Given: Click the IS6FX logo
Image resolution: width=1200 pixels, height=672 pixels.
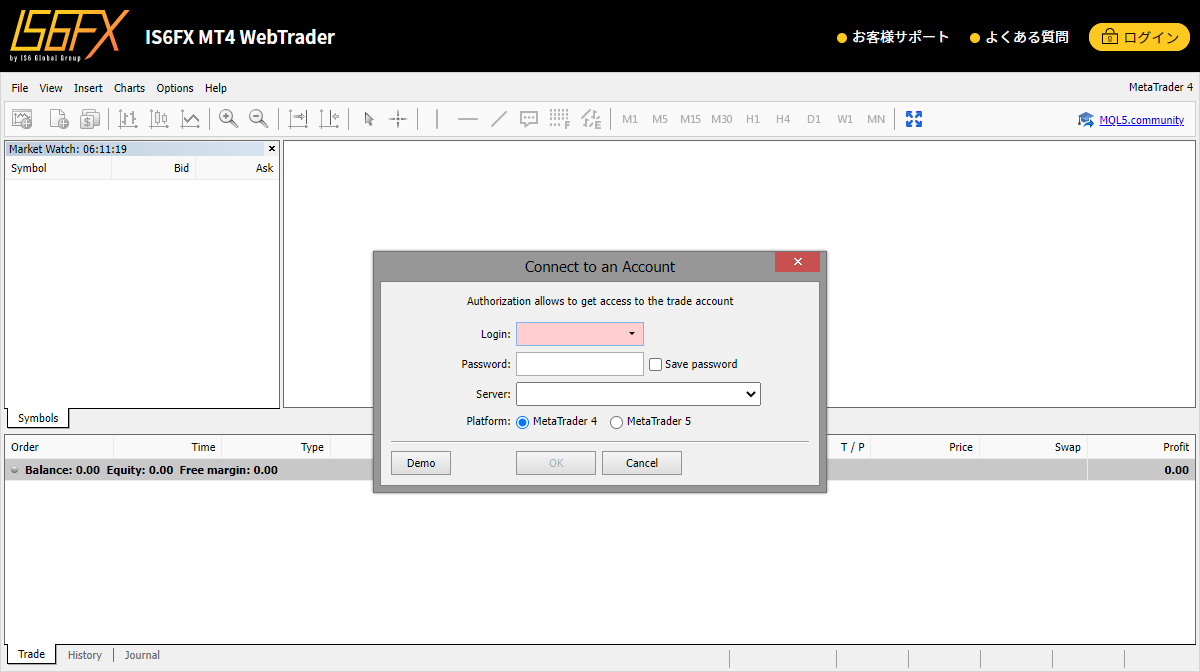Looking at the screenshot, I should point(69,36).
